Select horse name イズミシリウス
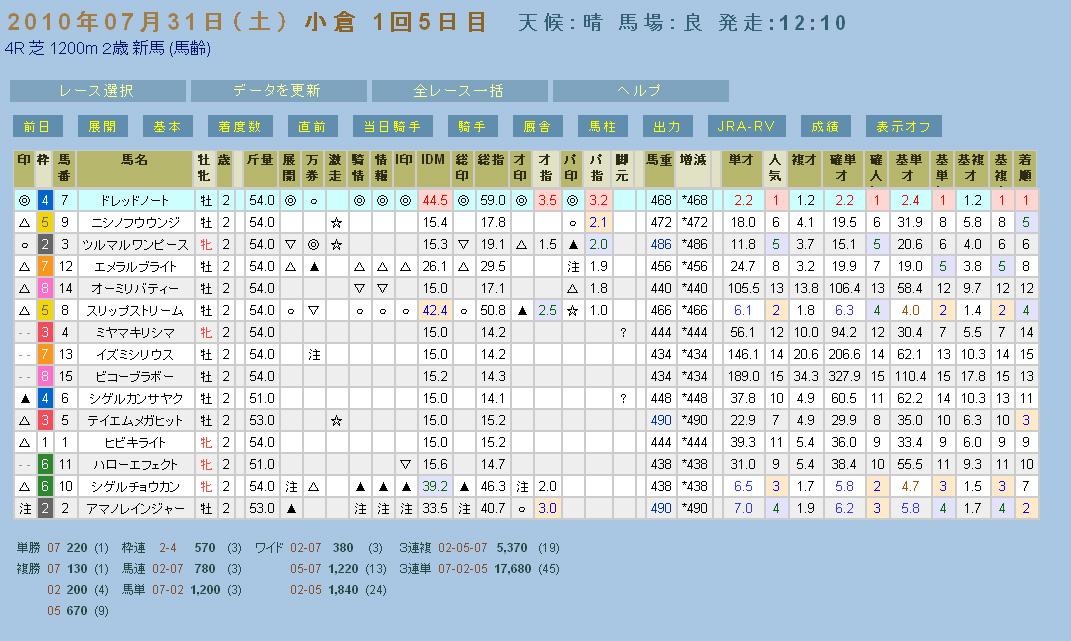This screenshot has height=641, width=1071. pos(135,354)
